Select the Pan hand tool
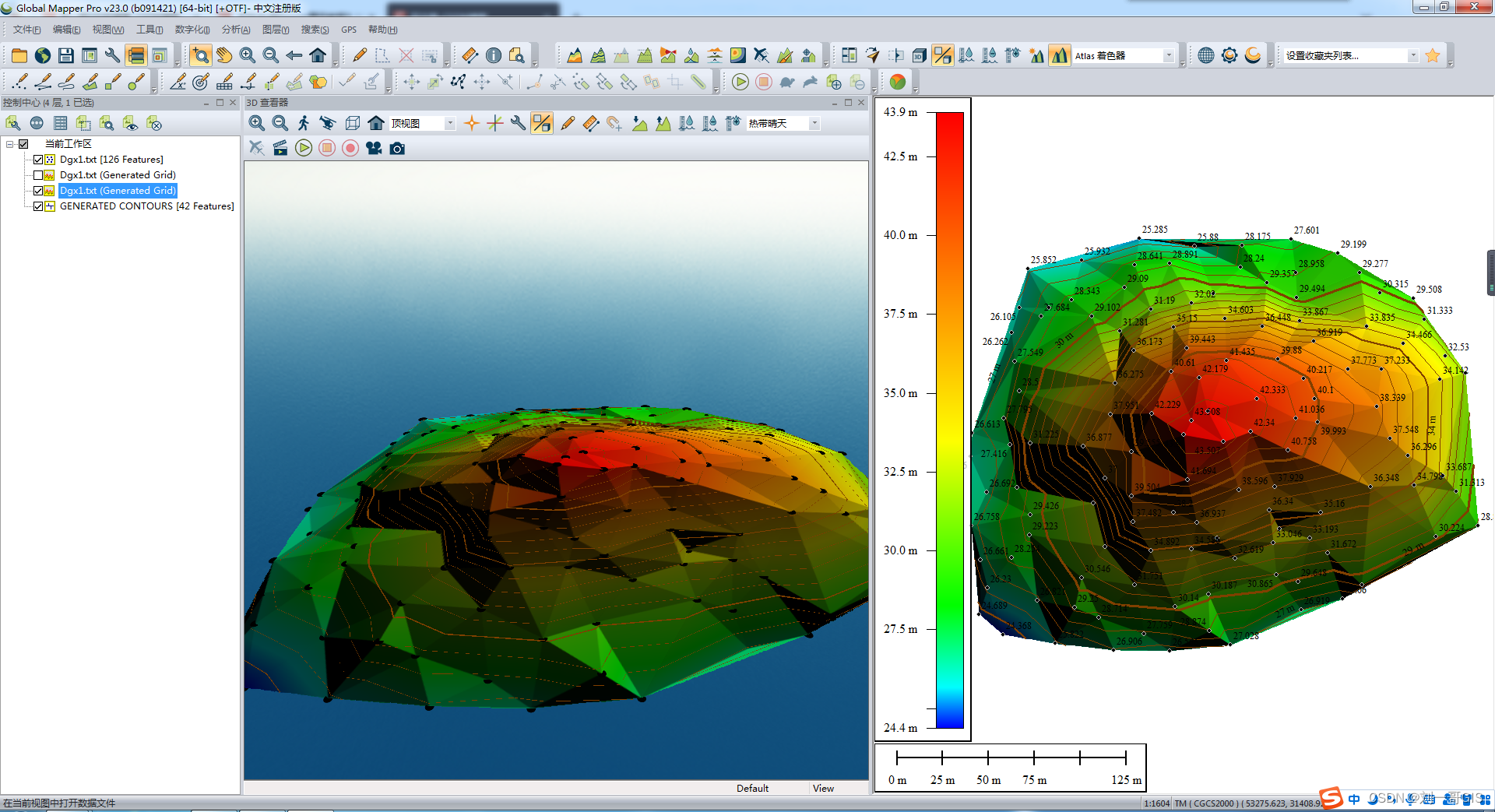Image resolution: width=1495 pixels, height=812 pixels. click(x=224, y=55)
